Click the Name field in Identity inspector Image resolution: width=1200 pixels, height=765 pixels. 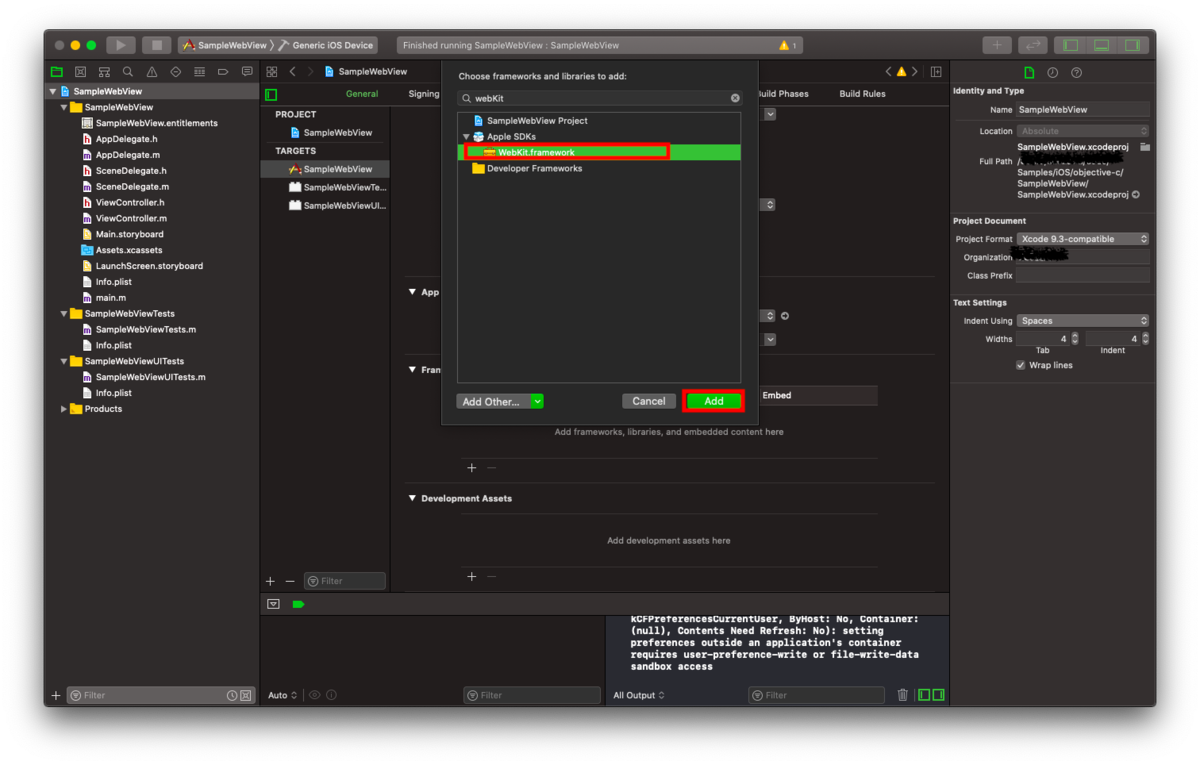tap(1083, 110)
